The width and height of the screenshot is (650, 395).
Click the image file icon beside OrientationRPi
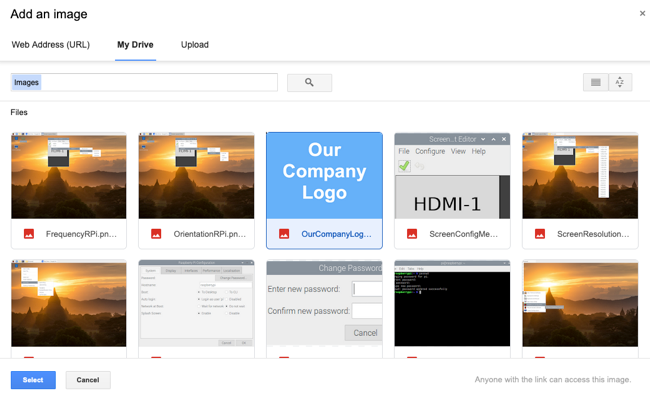tap(156, 234)
